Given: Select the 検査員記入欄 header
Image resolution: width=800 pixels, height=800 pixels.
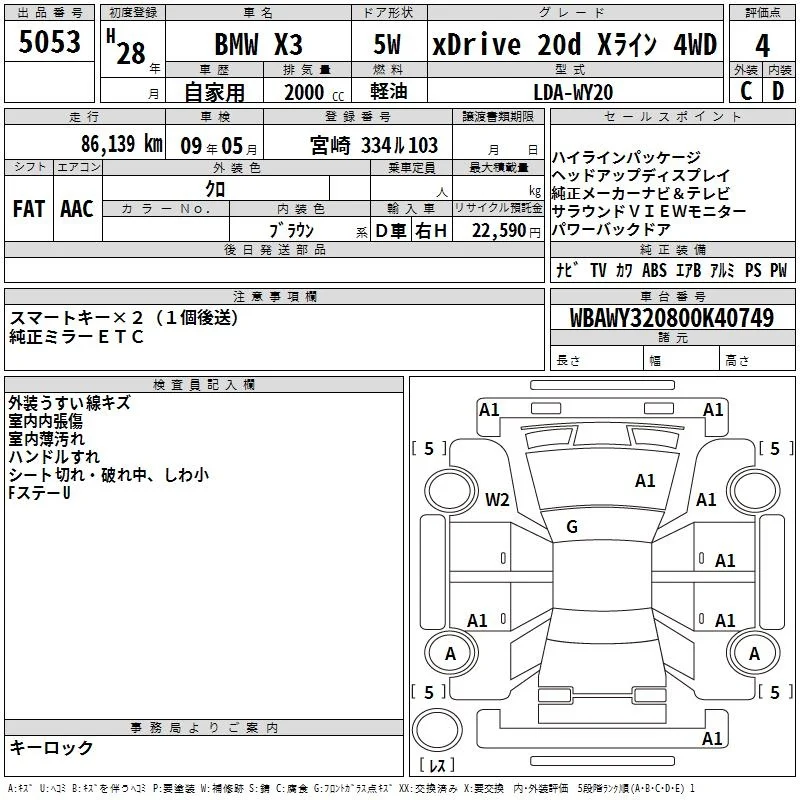Looking at the screenshot, I should click(x=204, y=385).
